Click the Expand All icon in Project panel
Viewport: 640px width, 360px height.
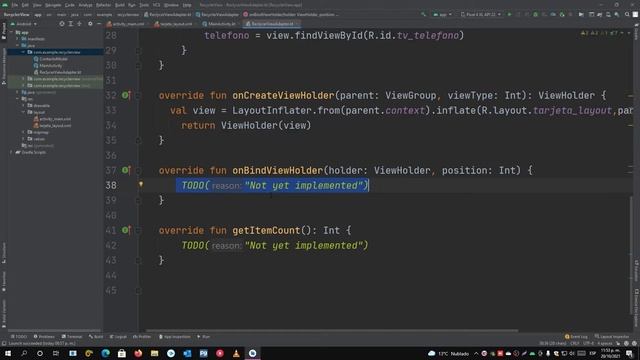click(x=71, y=24)
